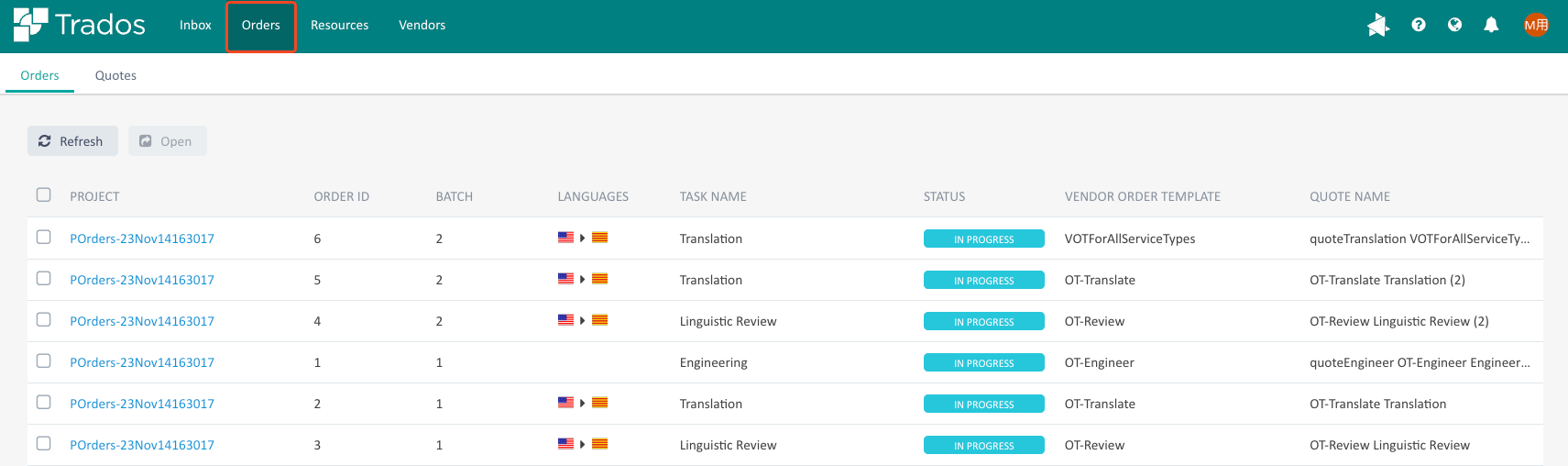Switch to the Quotes tab
The width and height of the screenshot is (1568, 466).
[x=115, y=75]
